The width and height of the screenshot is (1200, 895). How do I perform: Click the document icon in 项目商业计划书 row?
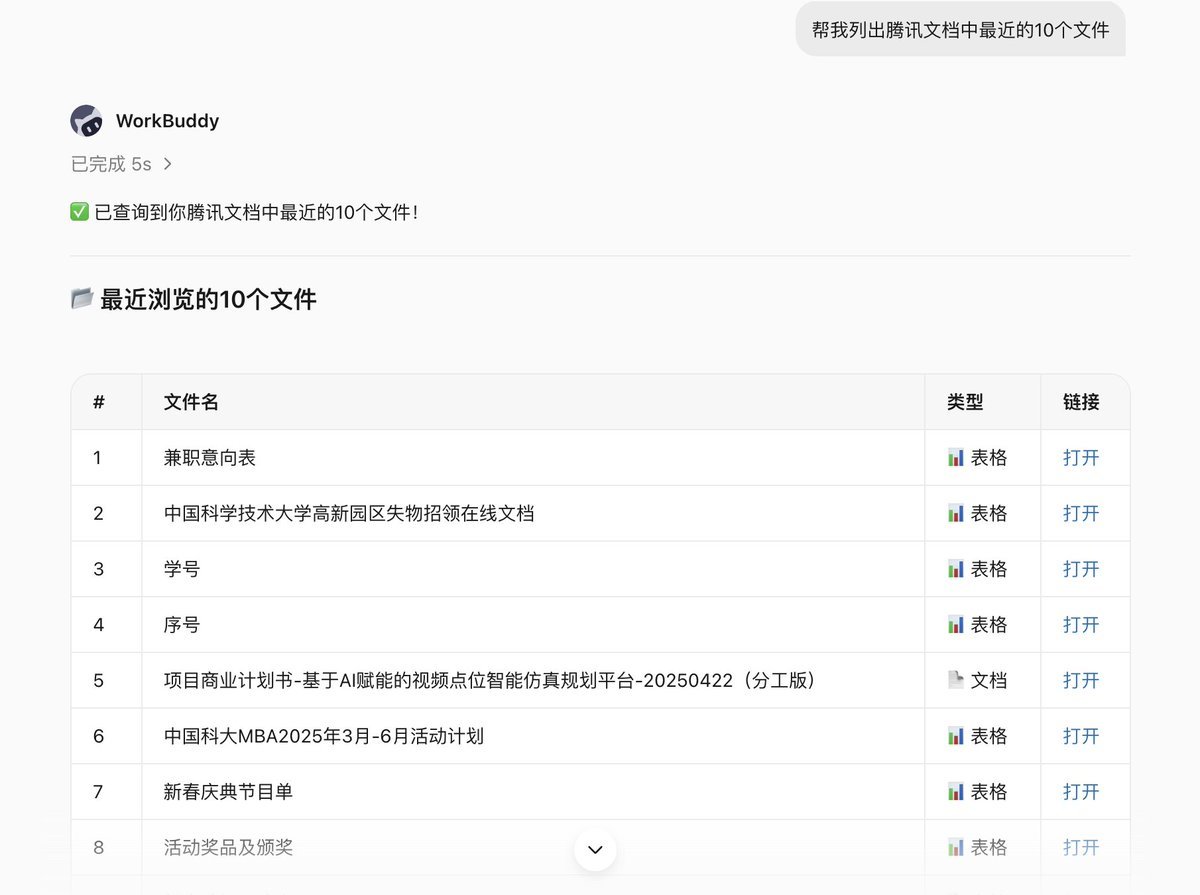pyautogui.click(x=956, y=680)
